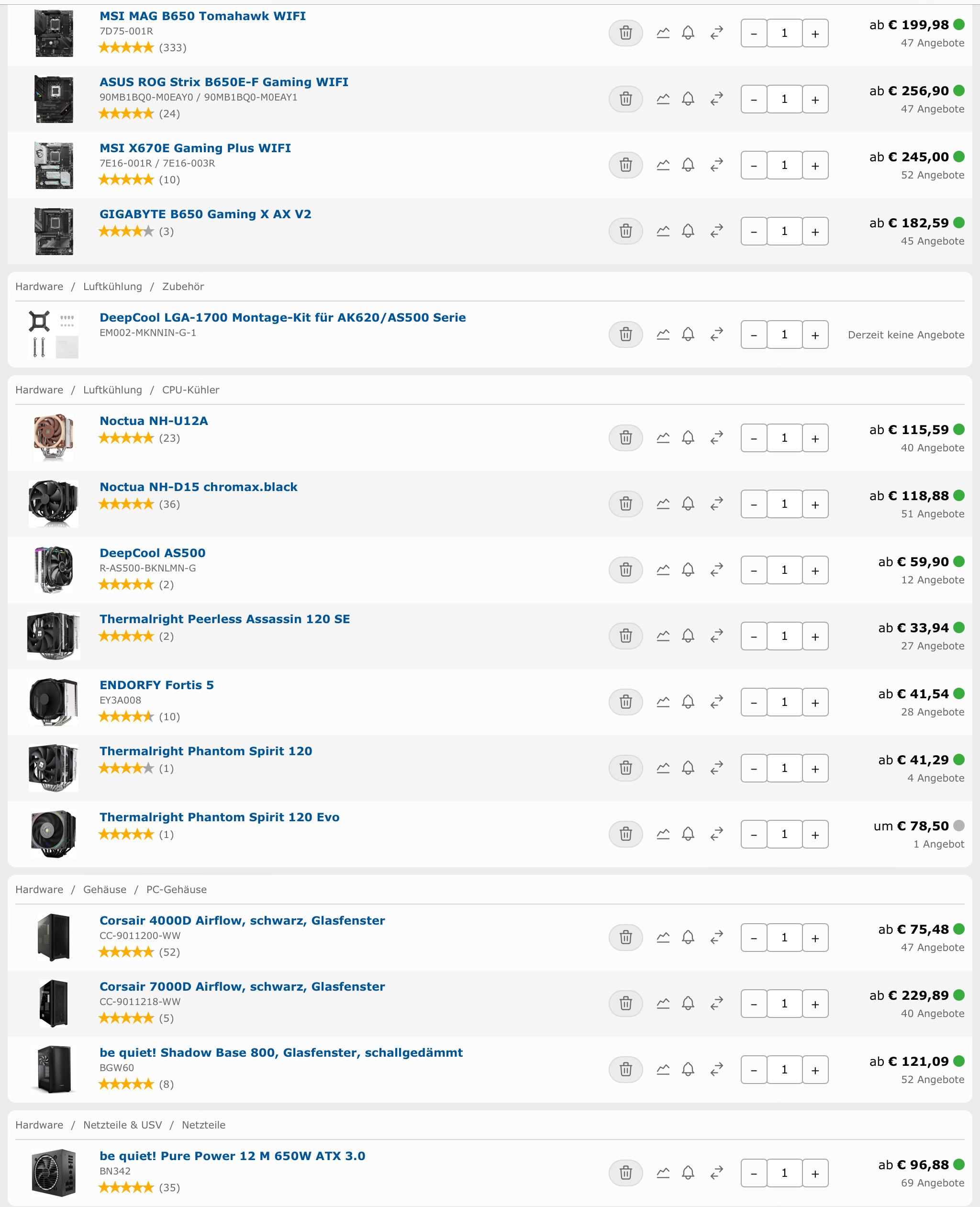The height and width of the screenshot is (1207, 980).
Task: Edit quantity field for Thermalright Peerless Assassin 120 SE
Action: coord(784,636)
